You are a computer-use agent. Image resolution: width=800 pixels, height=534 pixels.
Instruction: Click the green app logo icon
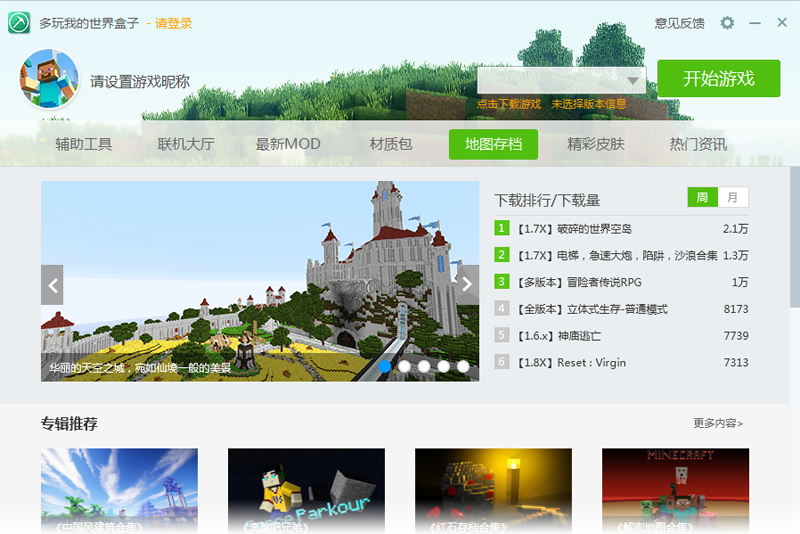point(19,23)
